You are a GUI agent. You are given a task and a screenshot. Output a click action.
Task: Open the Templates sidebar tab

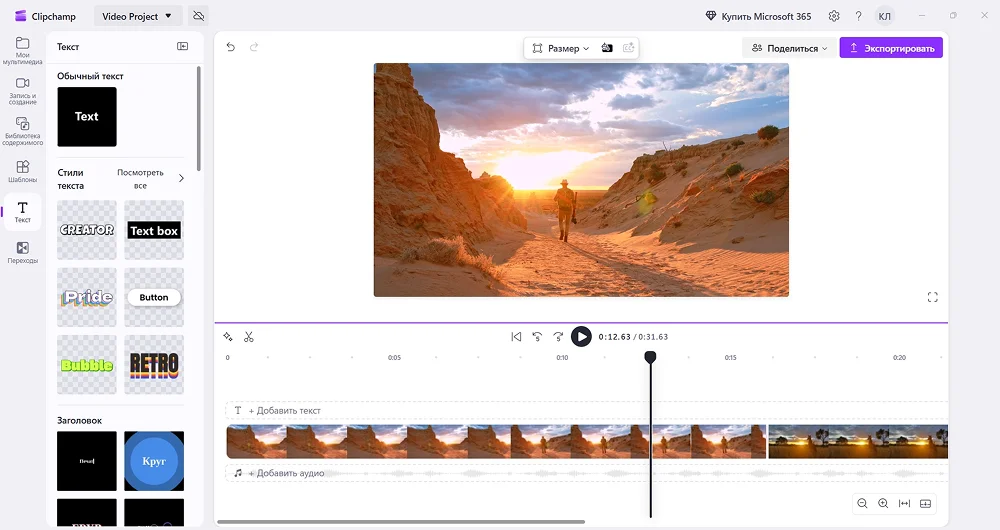point(22,171)
